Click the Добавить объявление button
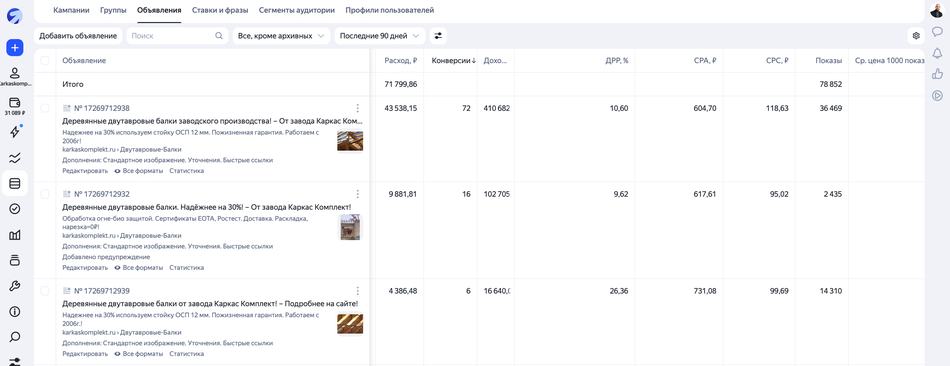 (78, 36)
